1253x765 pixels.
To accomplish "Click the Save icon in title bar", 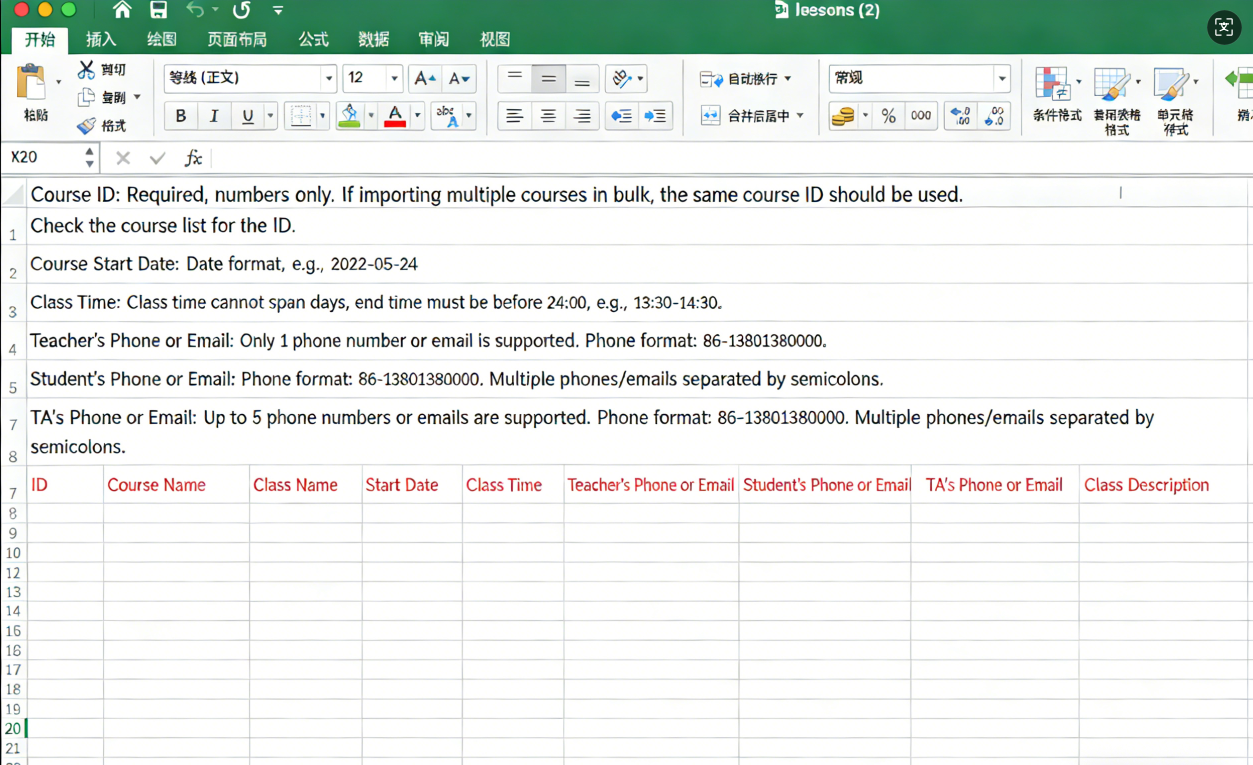I will 158,10.
